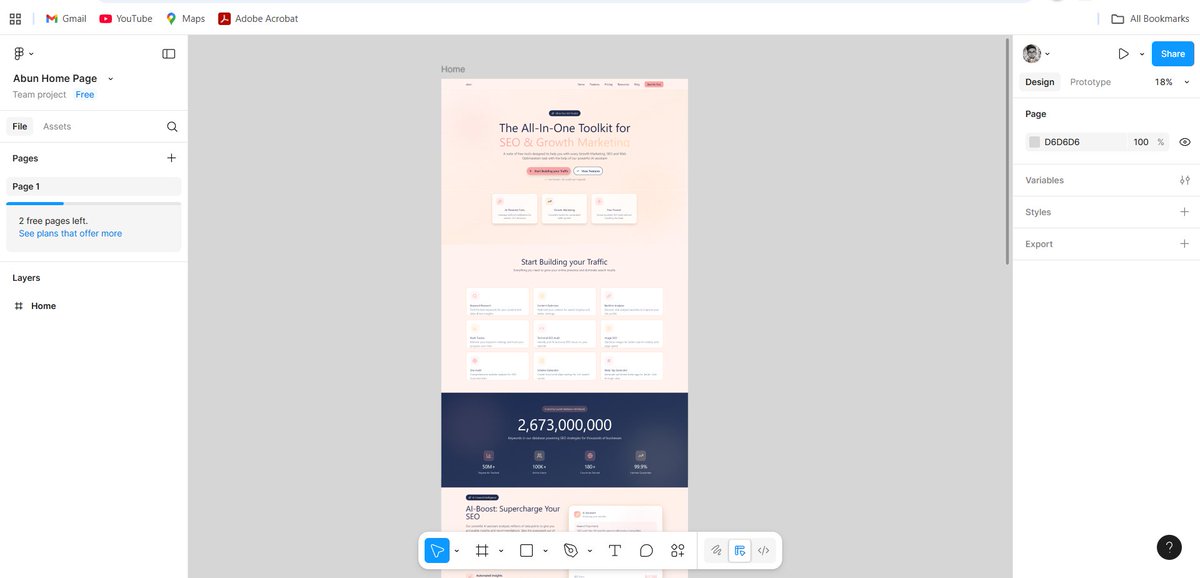Open the Actions resources tool
The height and width of the screenshot is (578, 1200).
tap(678, 550)
